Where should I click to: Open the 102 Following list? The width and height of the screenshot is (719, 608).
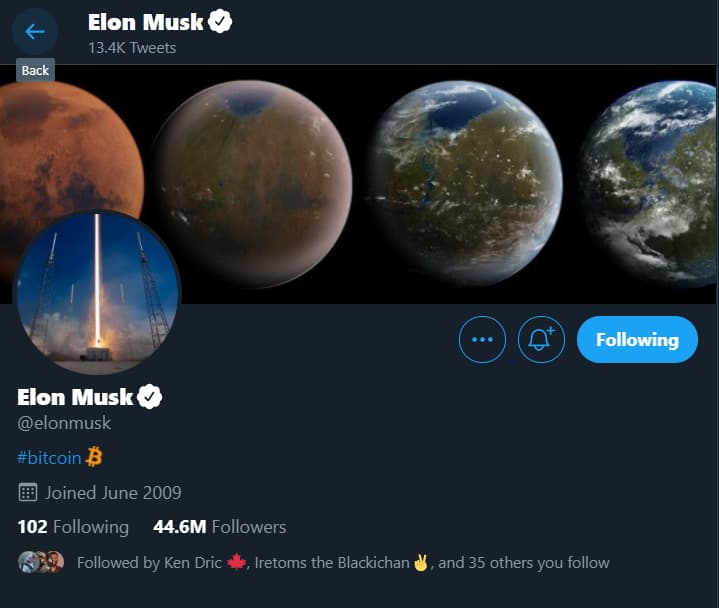tap(73, 527)
